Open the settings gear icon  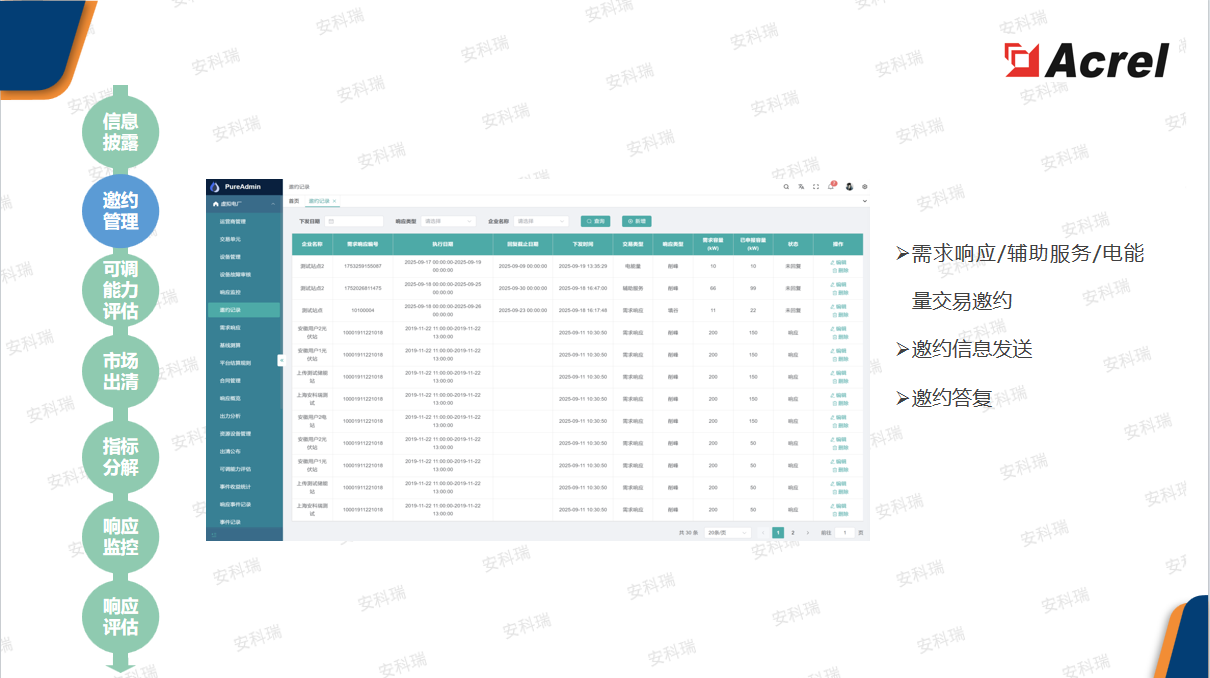click(x=865, y=186)
